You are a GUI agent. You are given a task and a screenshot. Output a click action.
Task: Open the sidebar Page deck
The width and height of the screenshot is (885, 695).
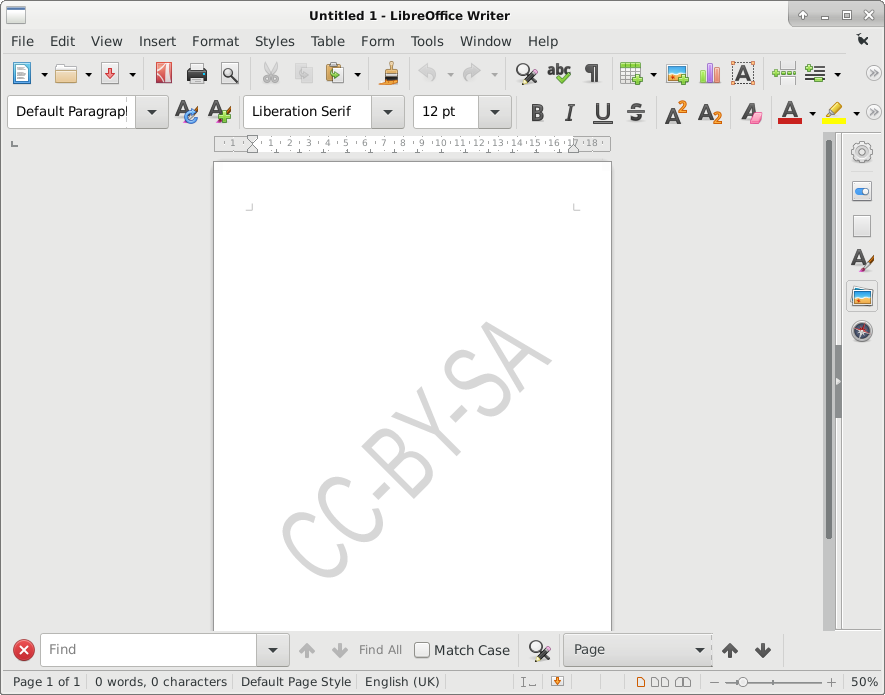(862, 226)
